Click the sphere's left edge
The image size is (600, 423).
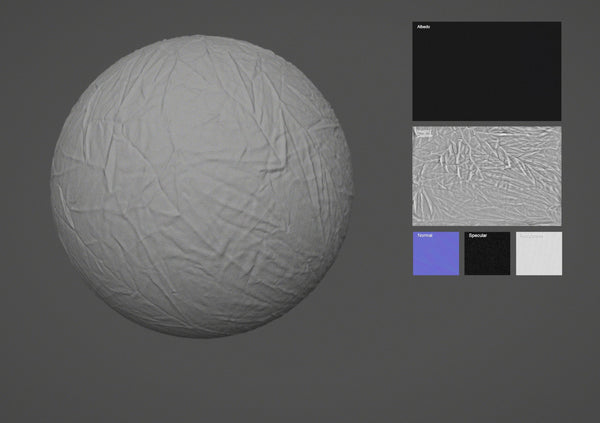53,186
